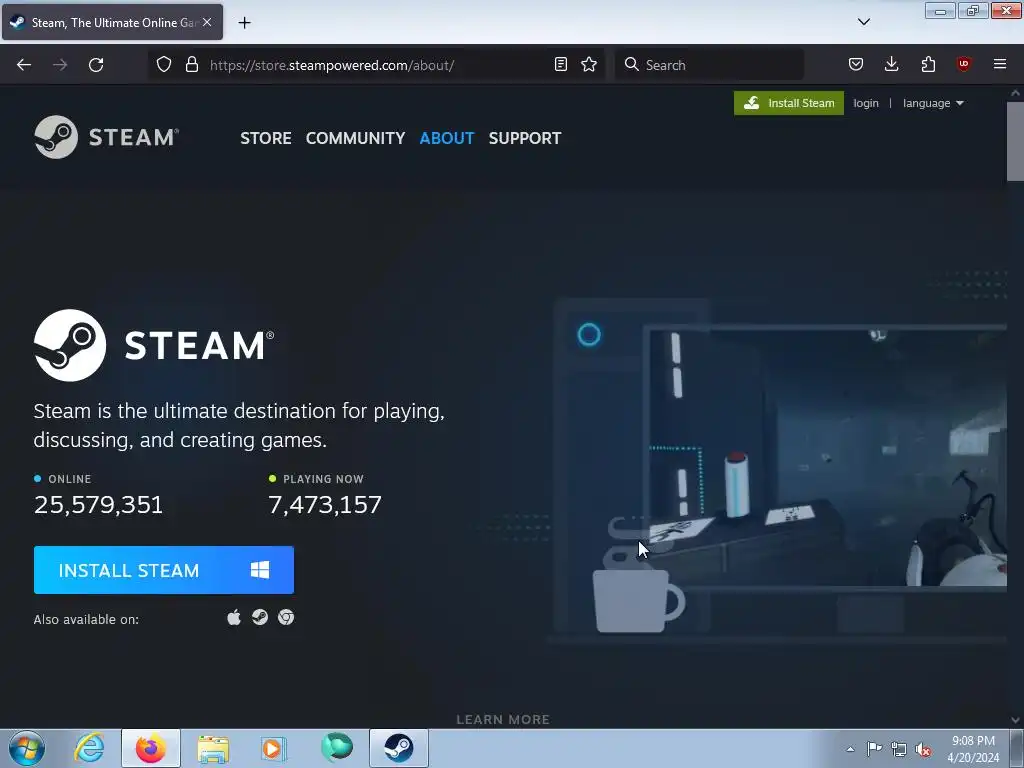Launch Internet Explorer from the taskbar
1024x768 pixels.
click(89, 748)
